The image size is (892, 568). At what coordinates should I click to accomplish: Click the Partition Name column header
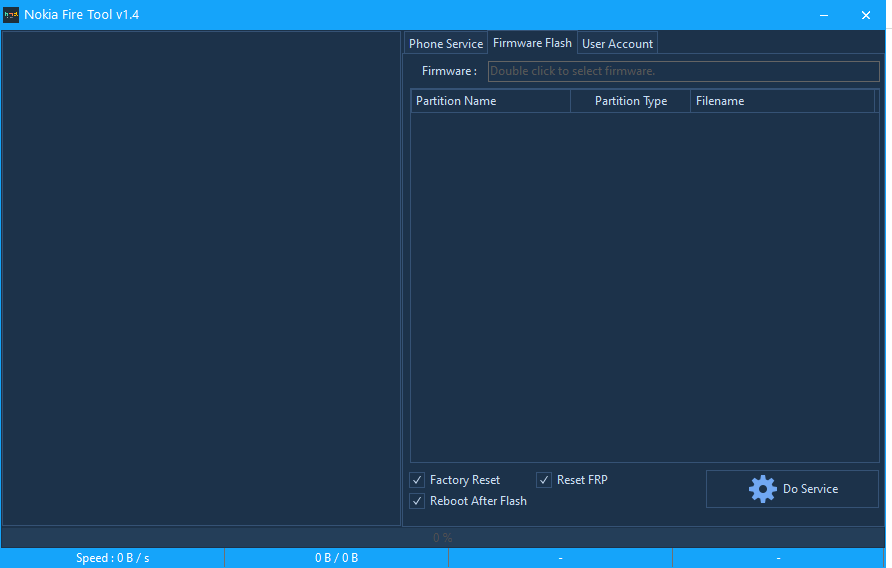(490, 101)
